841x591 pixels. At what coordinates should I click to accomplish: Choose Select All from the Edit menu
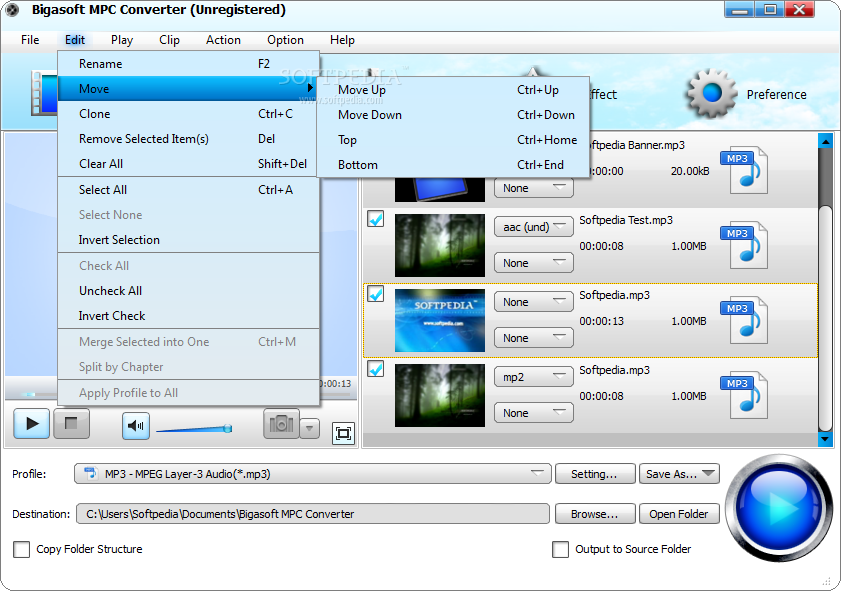(x=188, y=190)
